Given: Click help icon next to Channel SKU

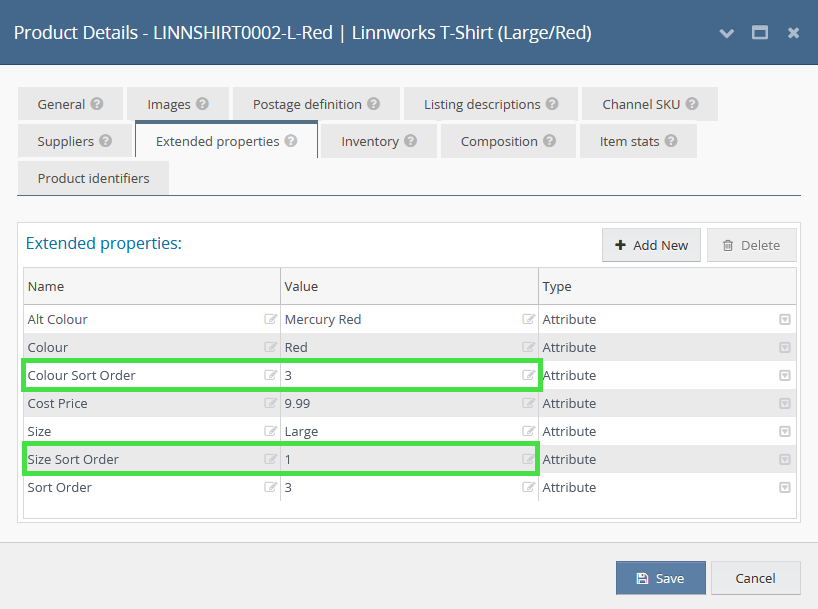Looking at the screenshot, I should point(691,104).
